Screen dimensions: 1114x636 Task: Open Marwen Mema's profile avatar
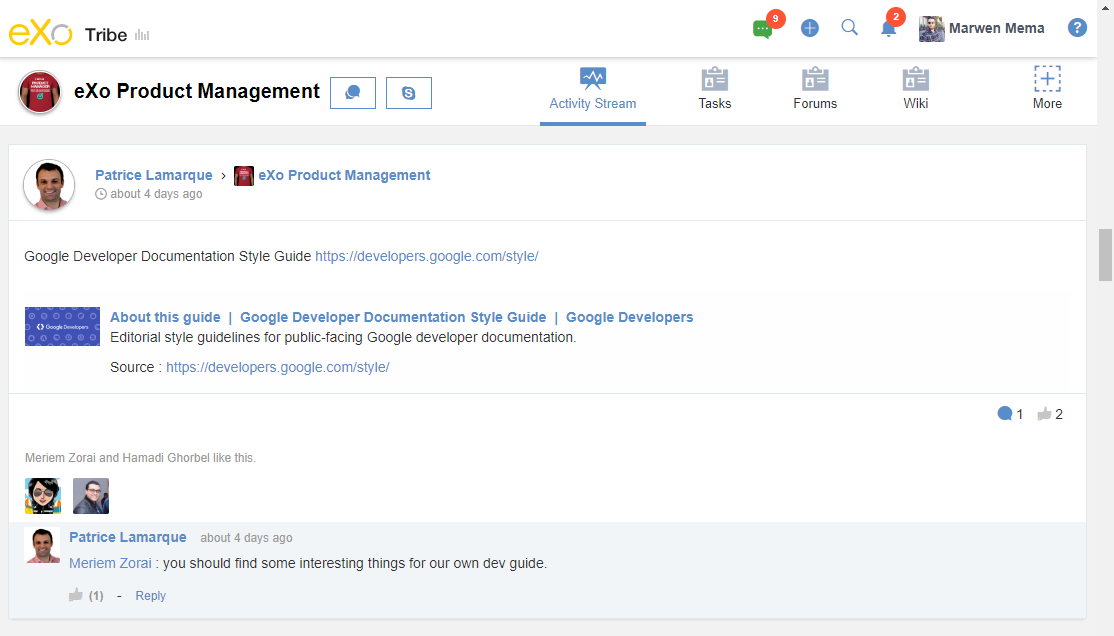coord(931,28)
